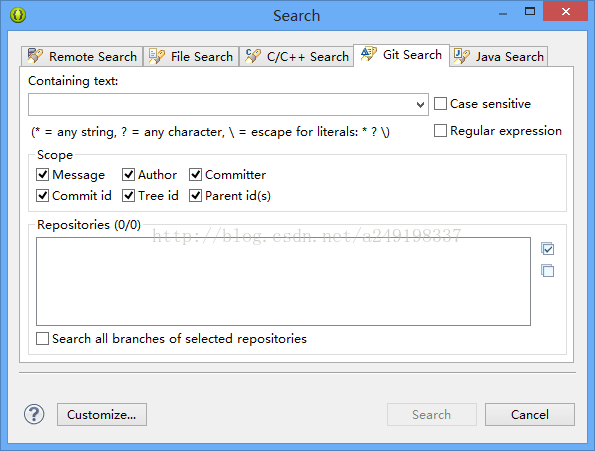595x451 pixels.
Task: Deselect all repositories with uncheck-all icon
Action: pos(548,270)
